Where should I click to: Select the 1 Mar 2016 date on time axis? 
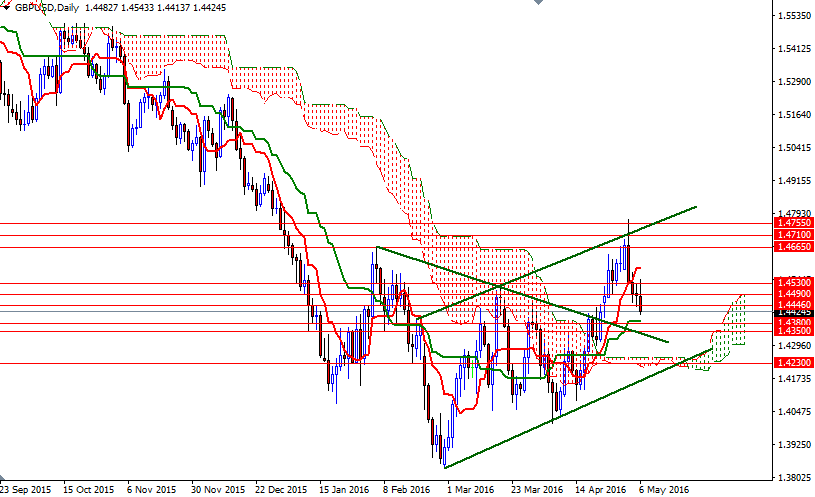coord(471,490)
